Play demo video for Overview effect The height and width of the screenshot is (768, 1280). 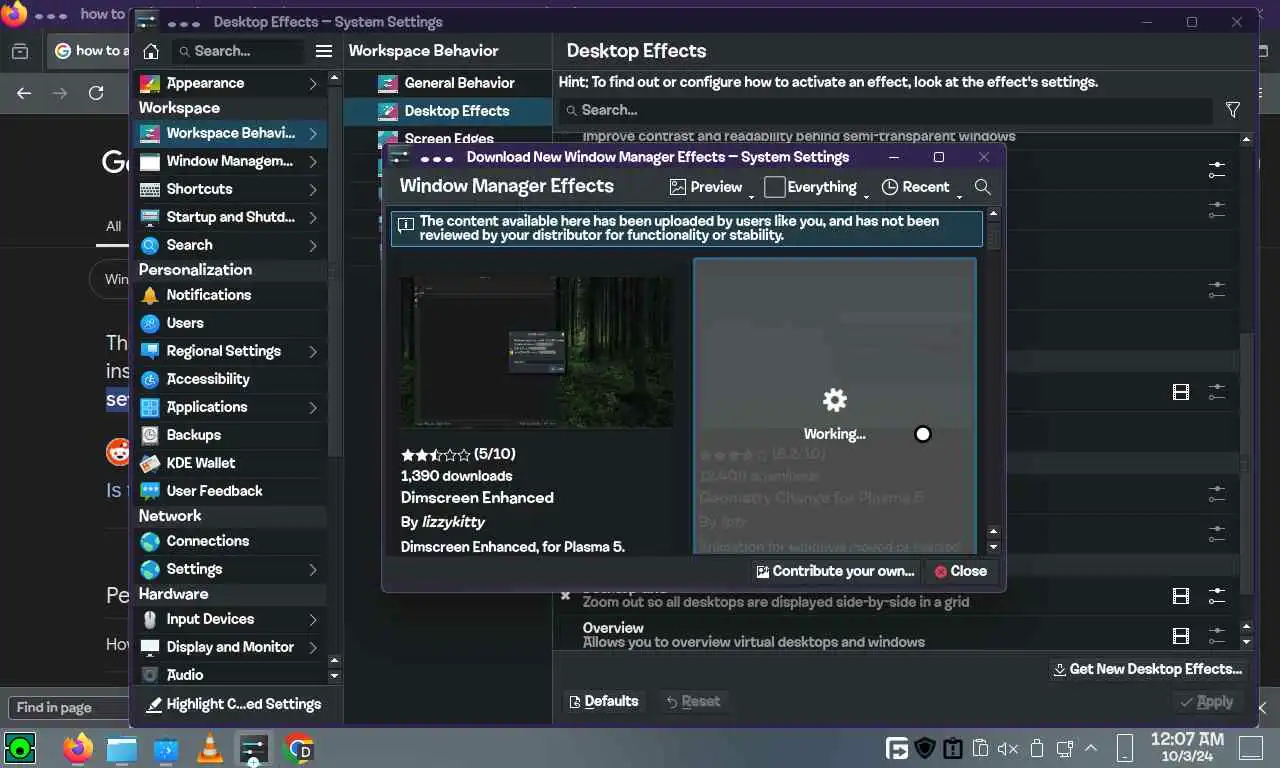click(x=1181, y=635)
